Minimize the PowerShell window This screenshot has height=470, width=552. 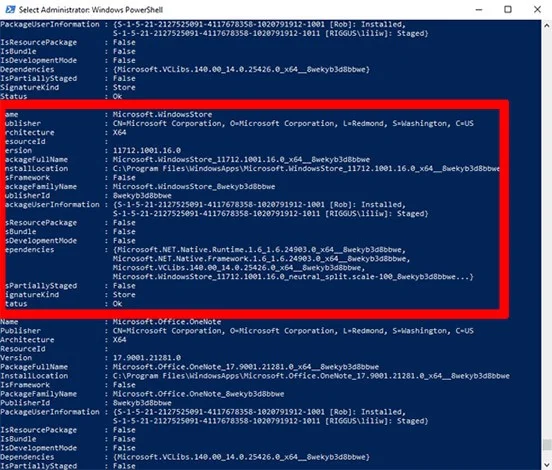(479, 10)
